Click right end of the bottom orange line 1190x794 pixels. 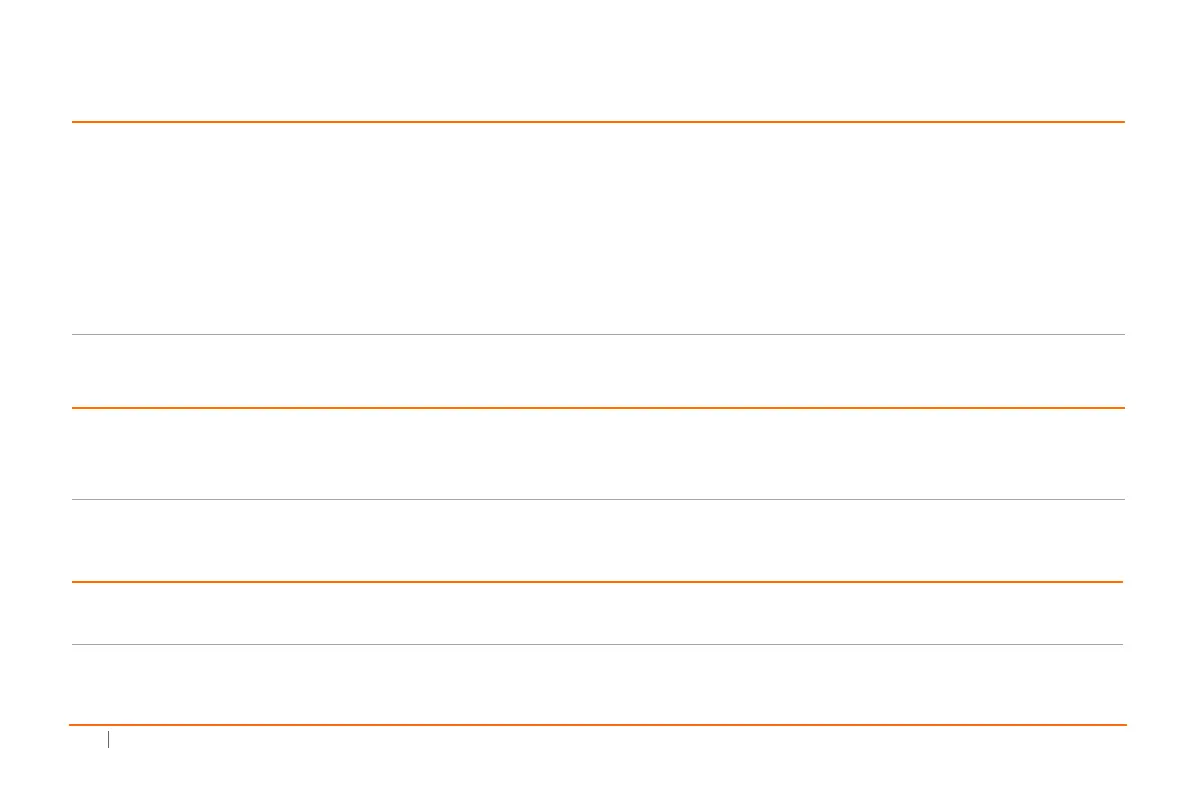point(1121,724)
